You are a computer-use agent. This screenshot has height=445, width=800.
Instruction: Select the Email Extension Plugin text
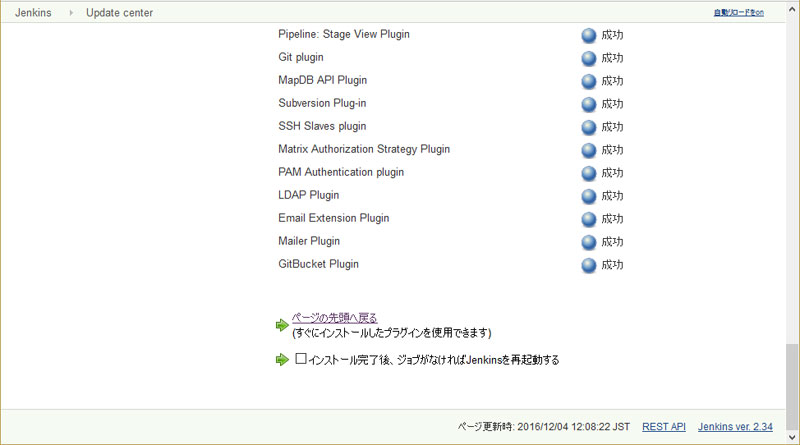(334, 218)
